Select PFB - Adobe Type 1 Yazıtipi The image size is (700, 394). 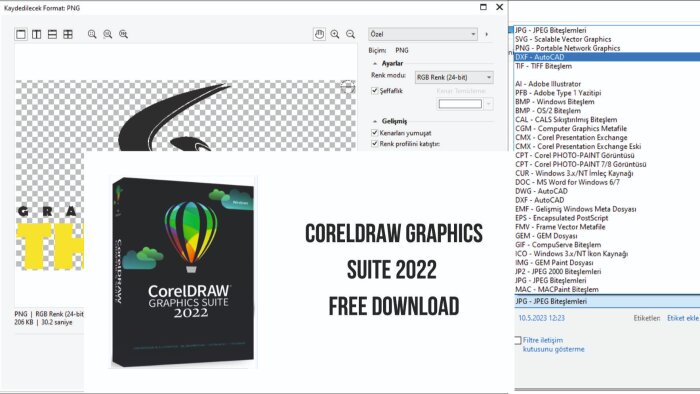tap(558, 93)
